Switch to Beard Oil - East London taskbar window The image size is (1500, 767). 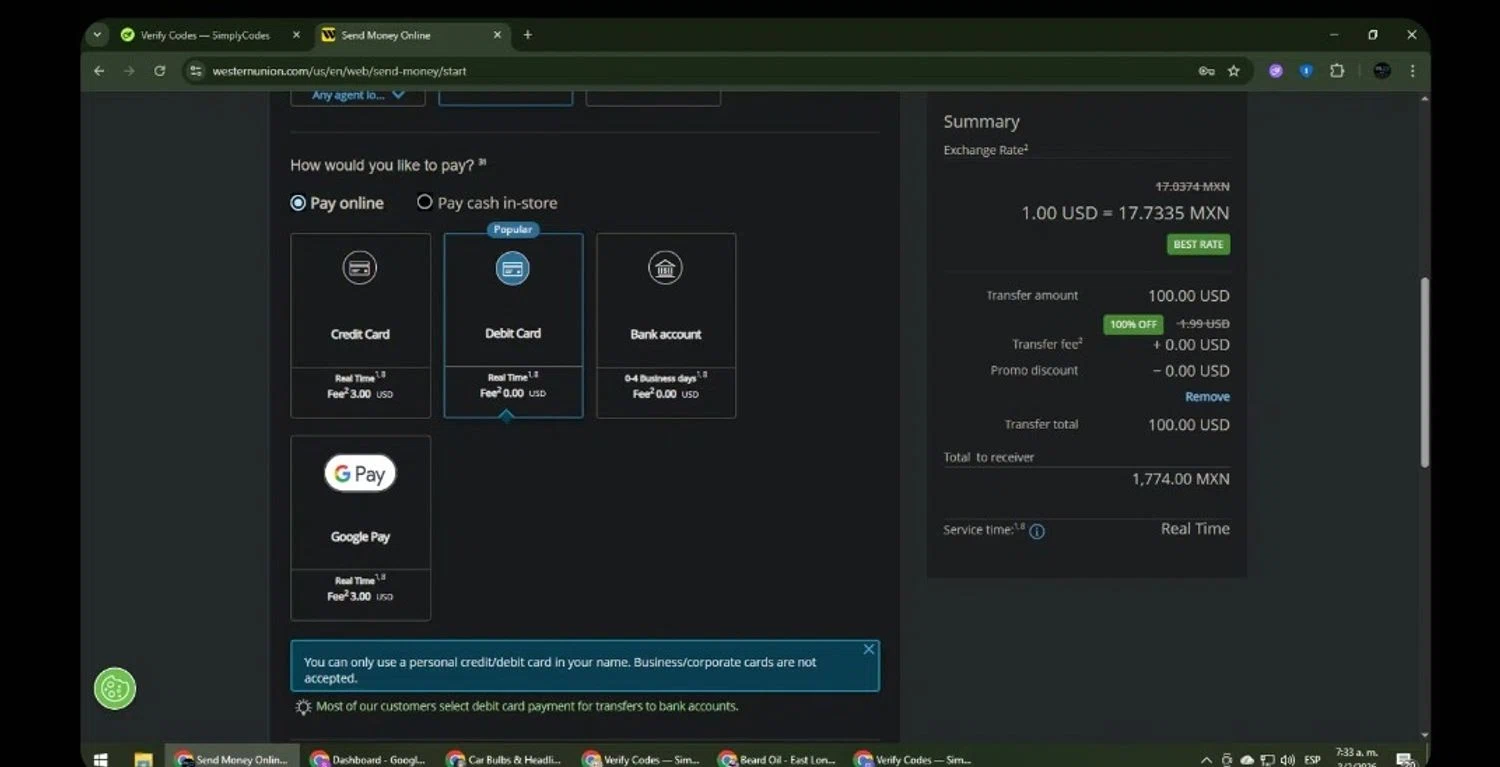point(776,759)
